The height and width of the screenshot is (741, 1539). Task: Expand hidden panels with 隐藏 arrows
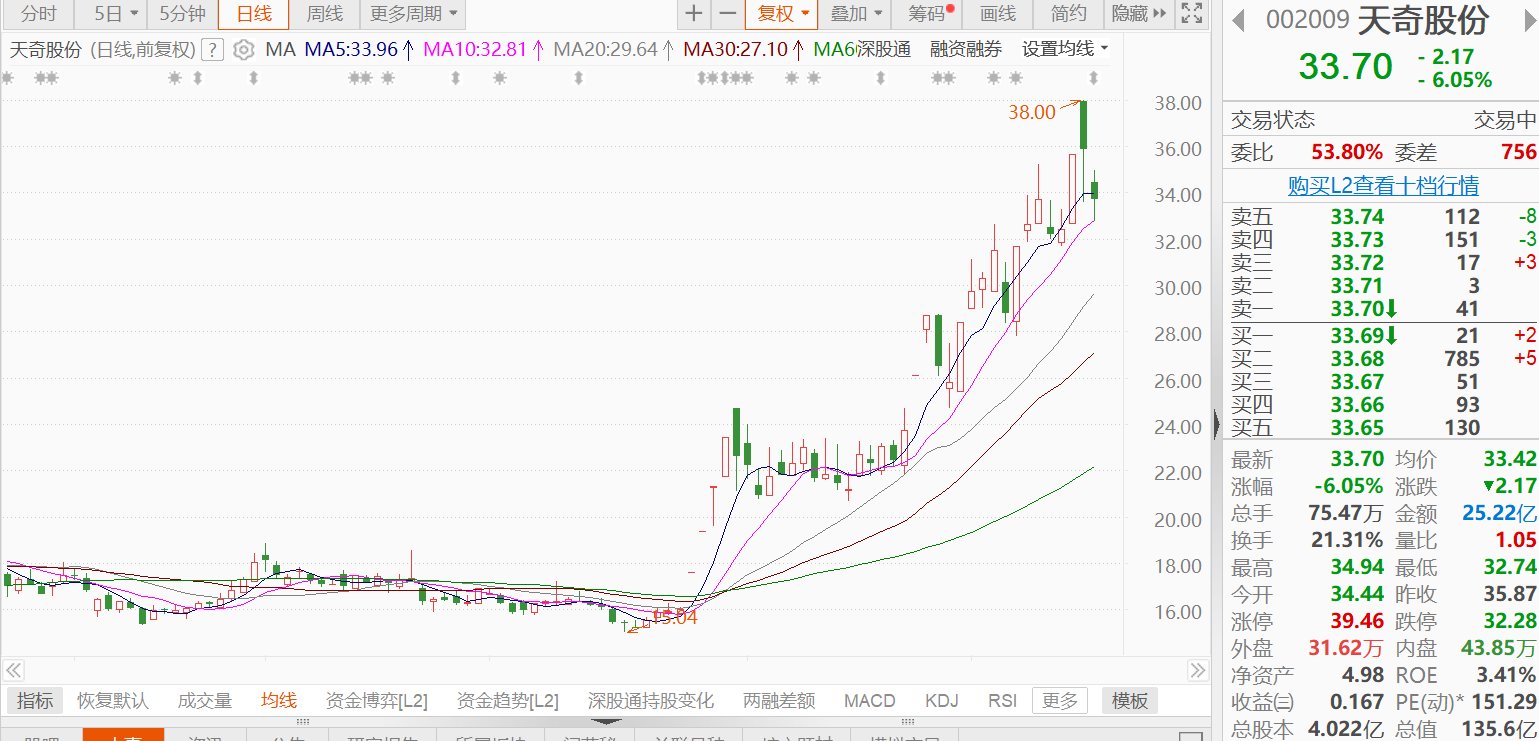pos(1138,14)
